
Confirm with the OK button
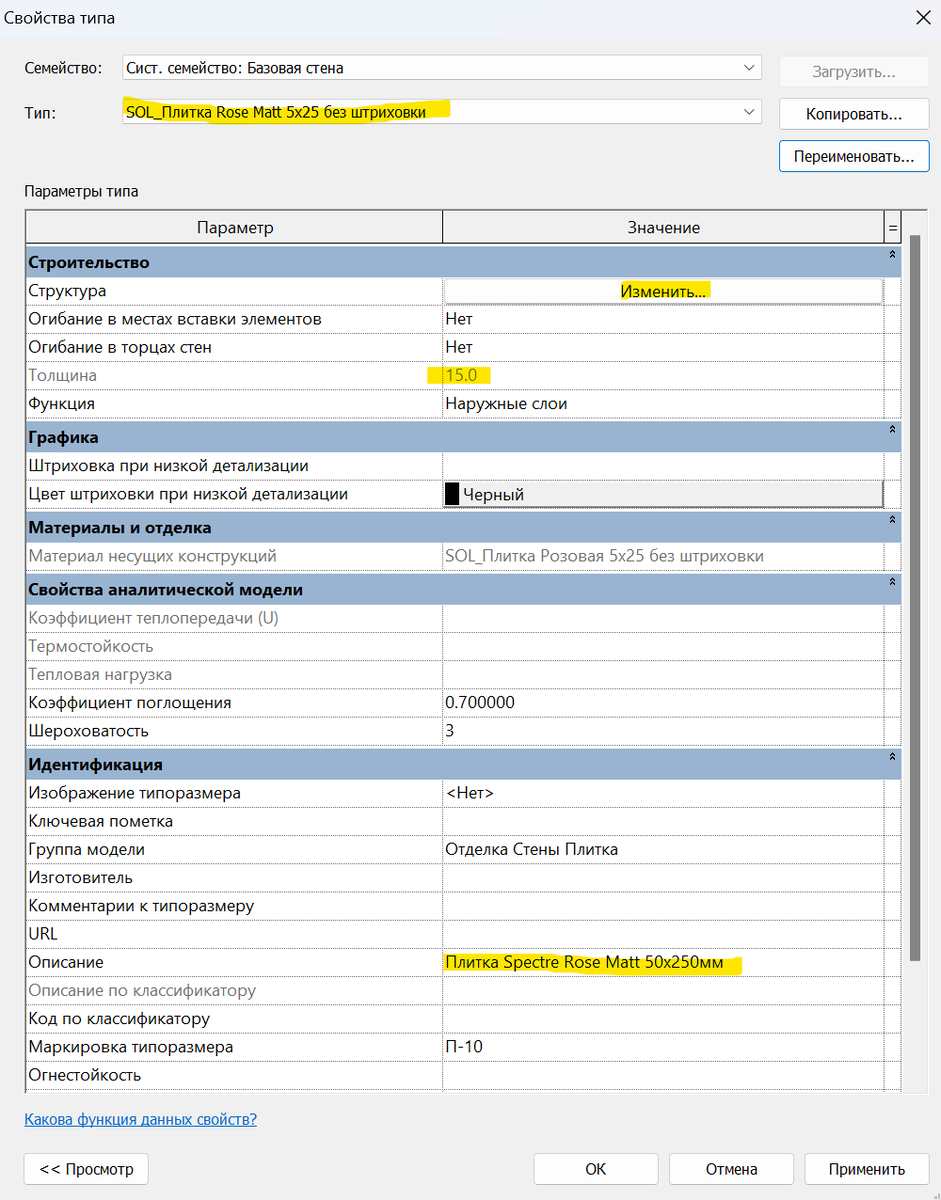(x=596, y=1169)
